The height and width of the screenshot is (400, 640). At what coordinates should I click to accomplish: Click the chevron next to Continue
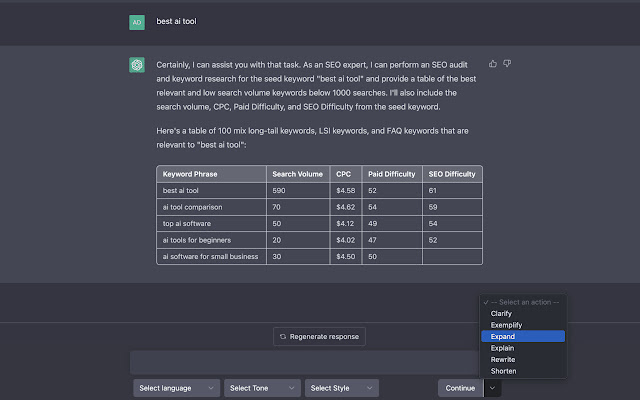click(x=492, y=388)
